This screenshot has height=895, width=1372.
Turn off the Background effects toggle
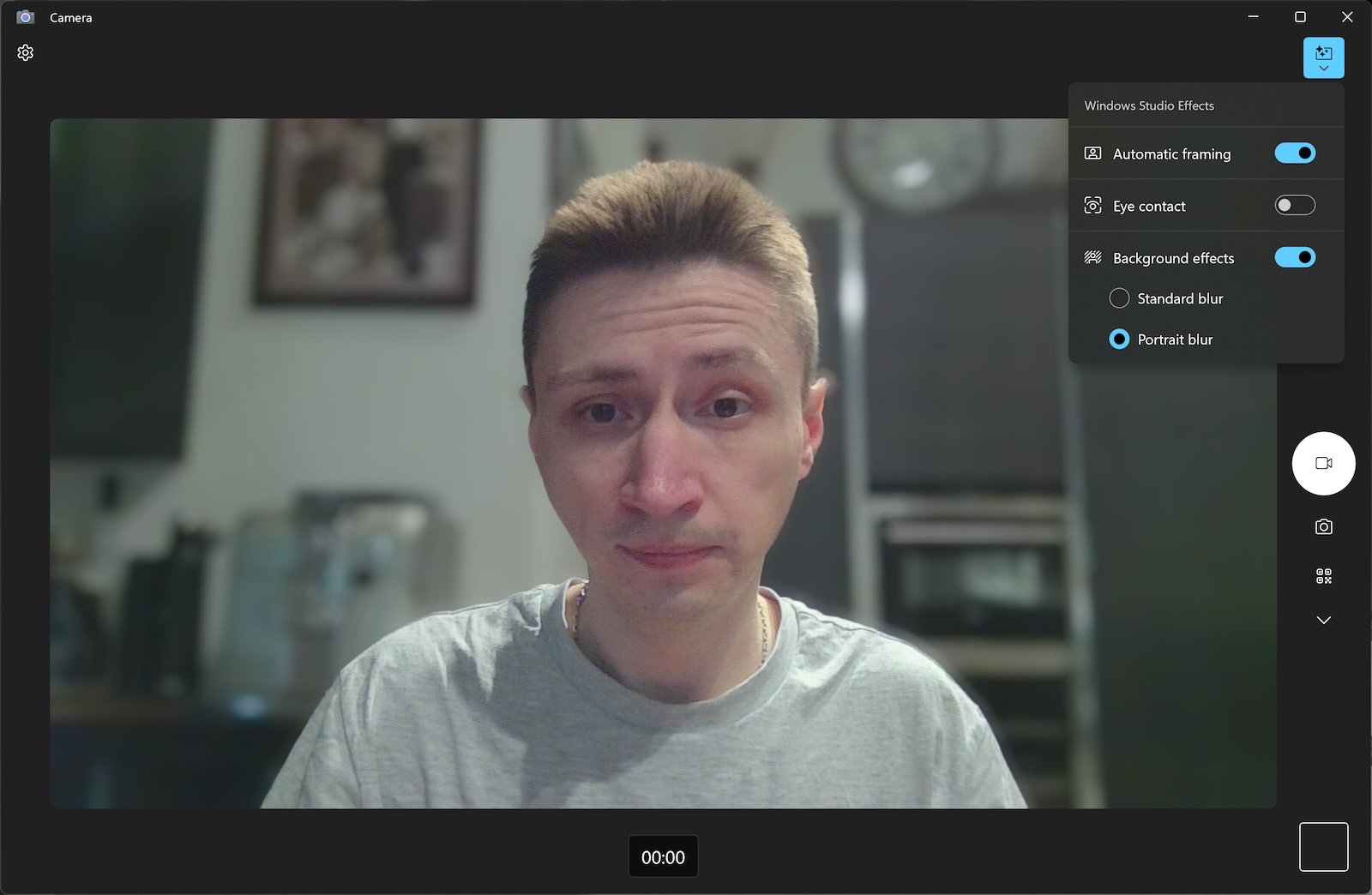(1295, 257)
